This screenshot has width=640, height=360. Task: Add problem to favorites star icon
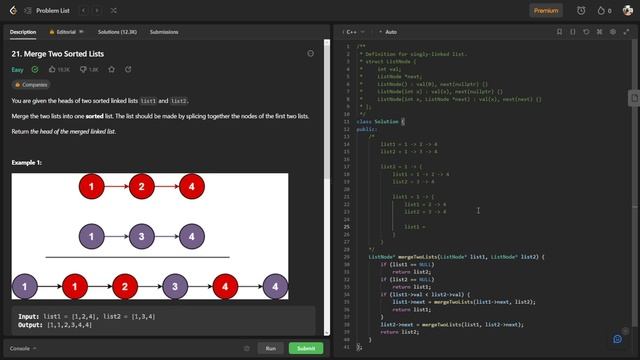[111, 69]
